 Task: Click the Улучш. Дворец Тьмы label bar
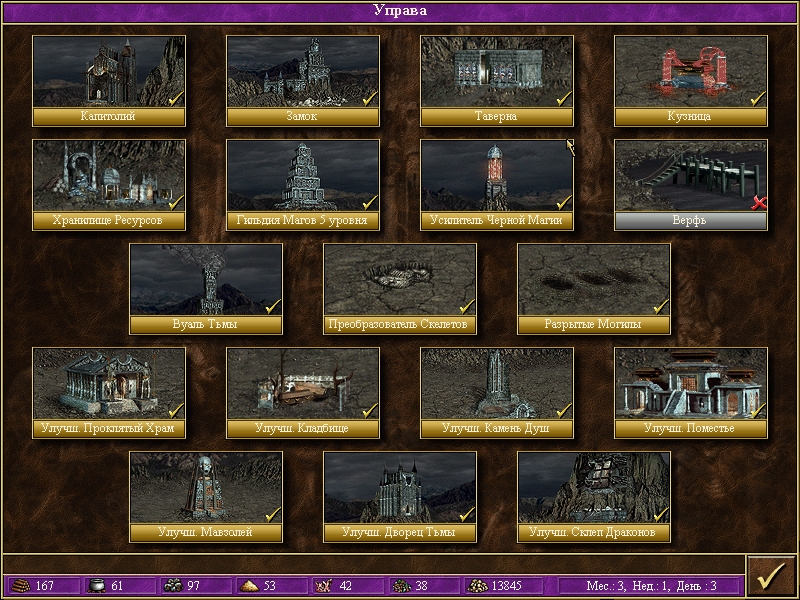click(400, 533)
